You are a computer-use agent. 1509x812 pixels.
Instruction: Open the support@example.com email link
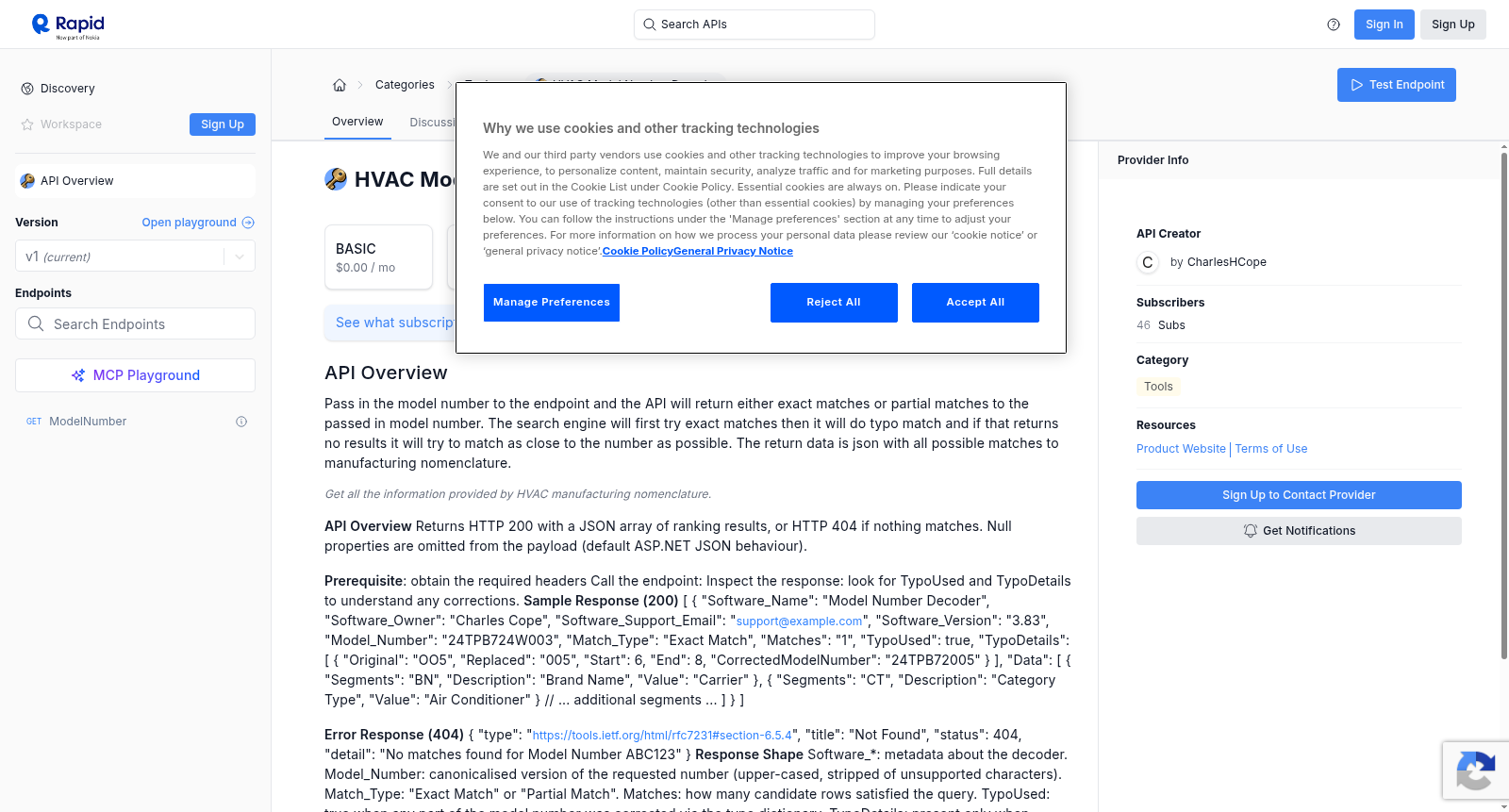pyautogui.click(x=800, y=621)
